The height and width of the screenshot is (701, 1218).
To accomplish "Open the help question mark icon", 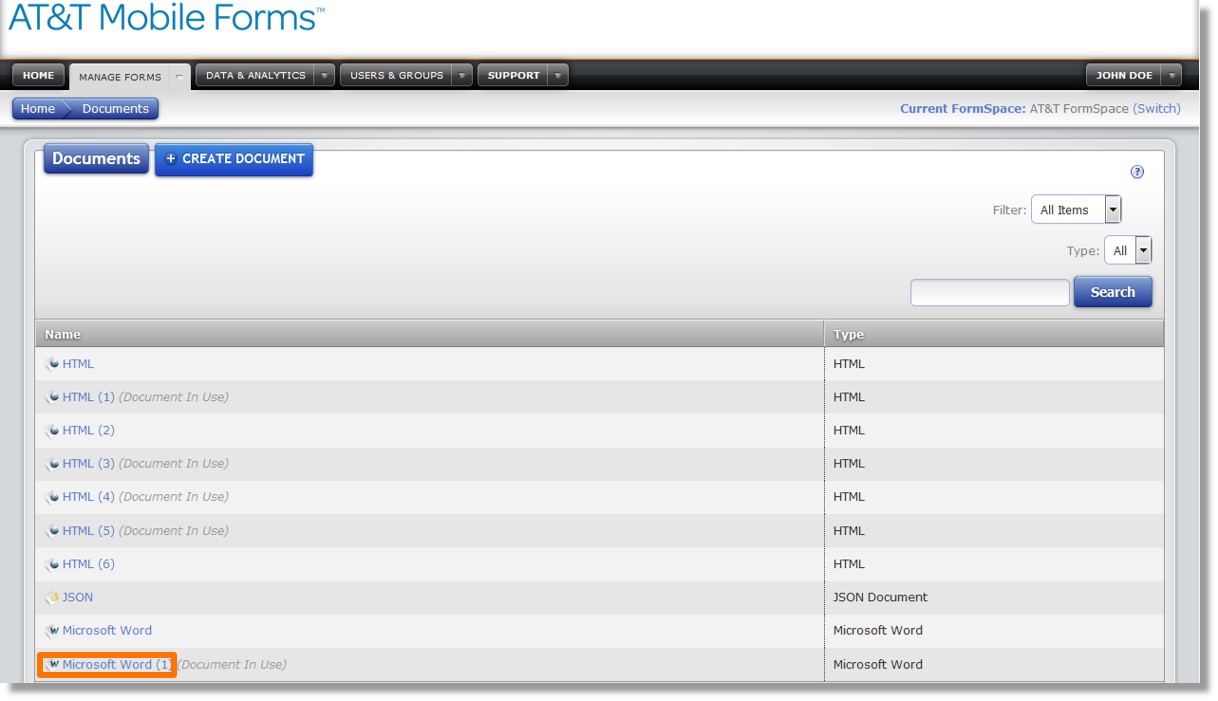I will [1137, 172].
